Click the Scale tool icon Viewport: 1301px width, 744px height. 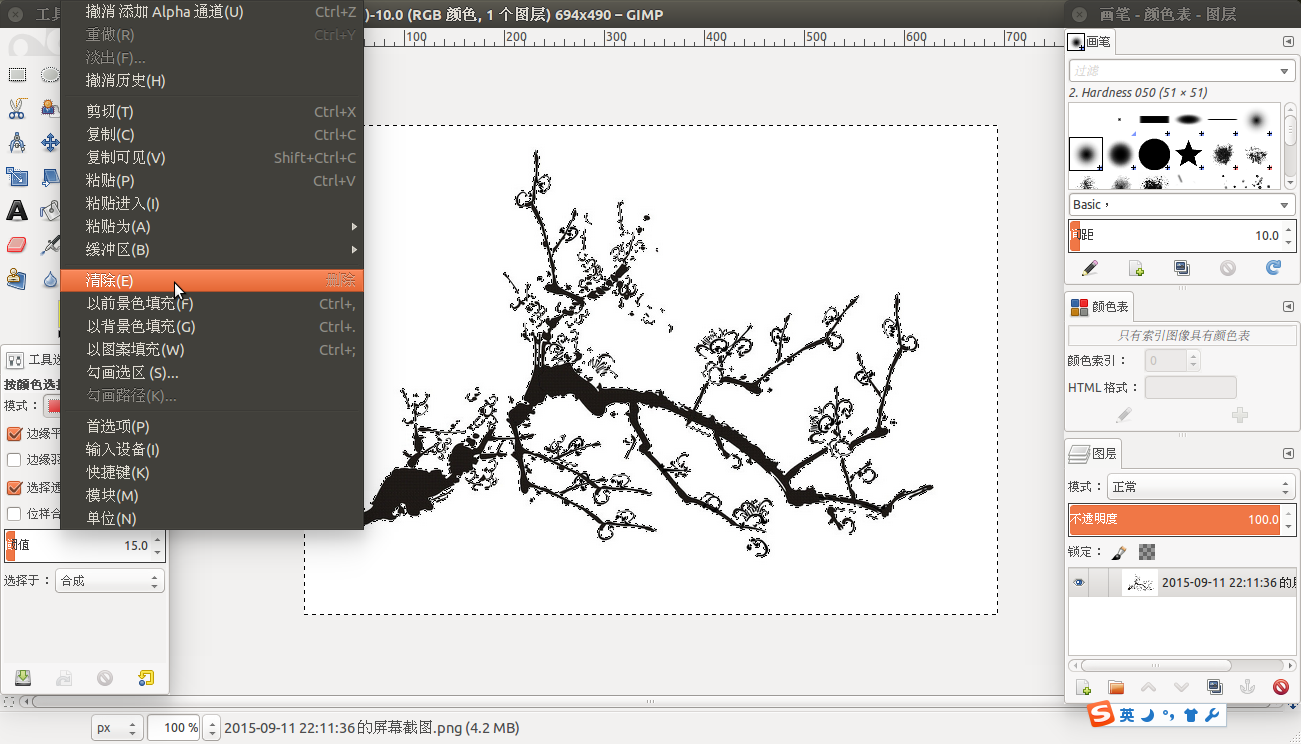pyautogui.click(x=17, y=177)
